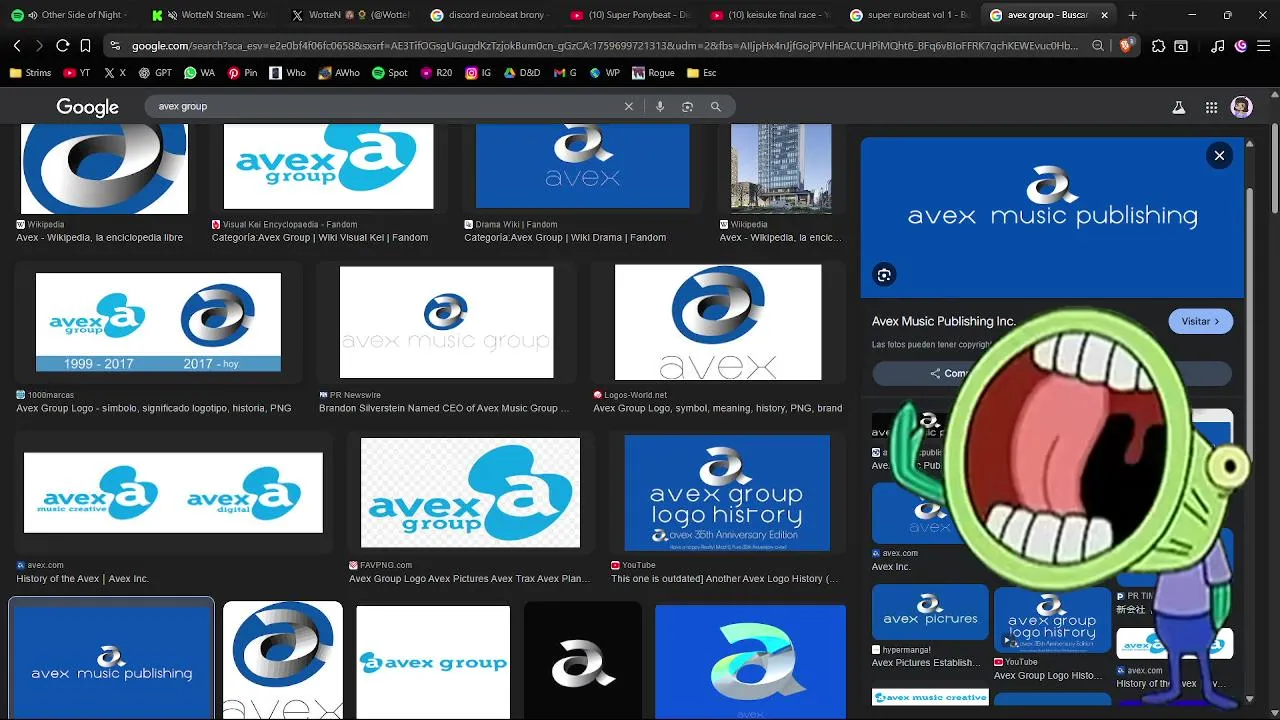
Task: Select the avex music group white thumbnail
Action: coord(446,322)
